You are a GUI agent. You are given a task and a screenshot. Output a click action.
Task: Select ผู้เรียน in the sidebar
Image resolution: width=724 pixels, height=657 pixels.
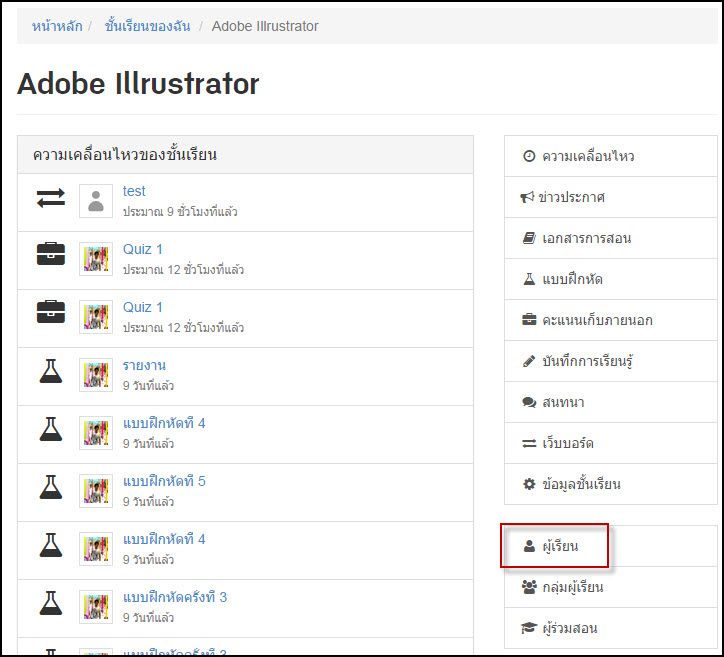610,546
